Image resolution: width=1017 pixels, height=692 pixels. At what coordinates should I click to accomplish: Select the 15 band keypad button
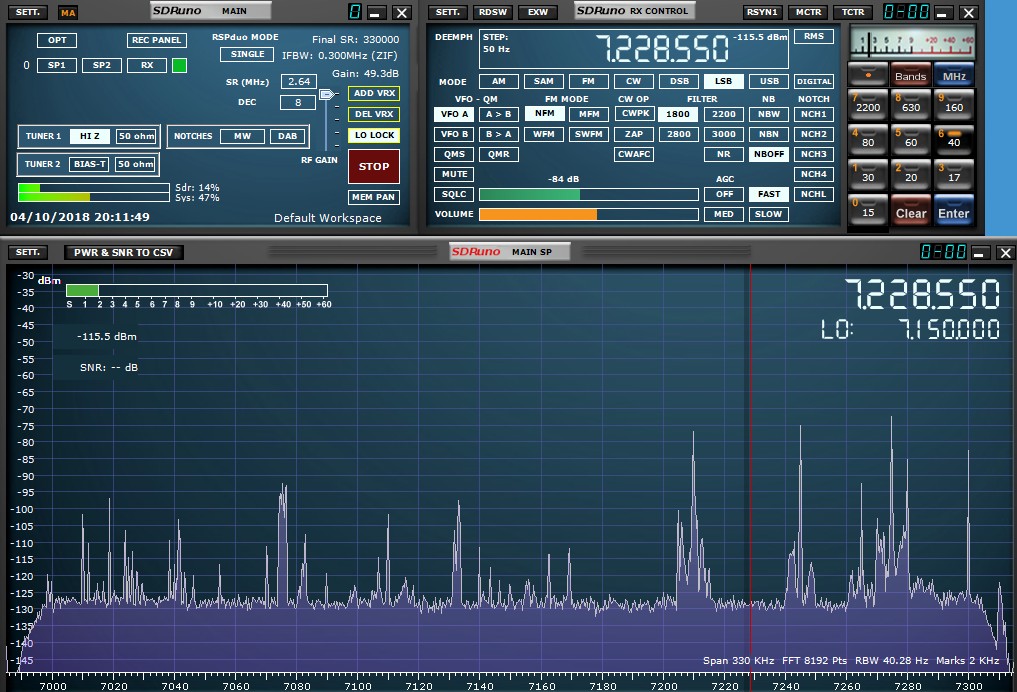pos(868,210)
